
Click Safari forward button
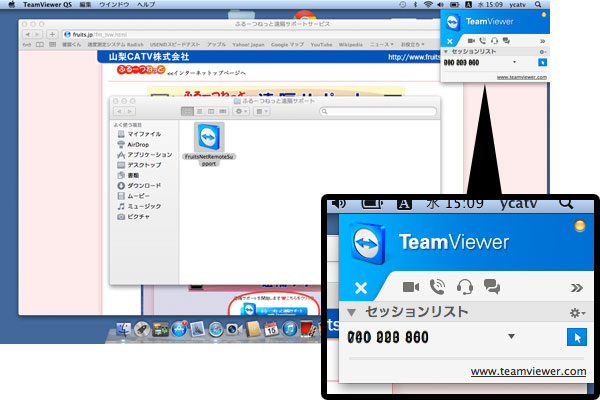[x=37, y=34]
